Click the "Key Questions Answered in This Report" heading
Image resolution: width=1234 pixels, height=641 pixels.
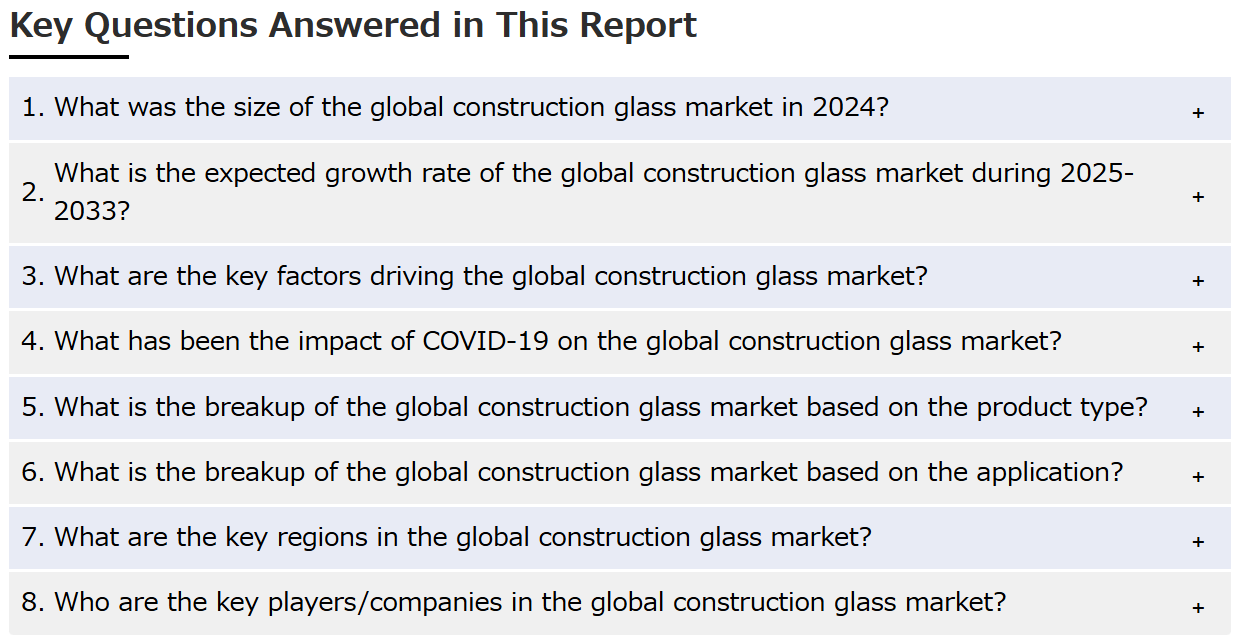[353, 25]
